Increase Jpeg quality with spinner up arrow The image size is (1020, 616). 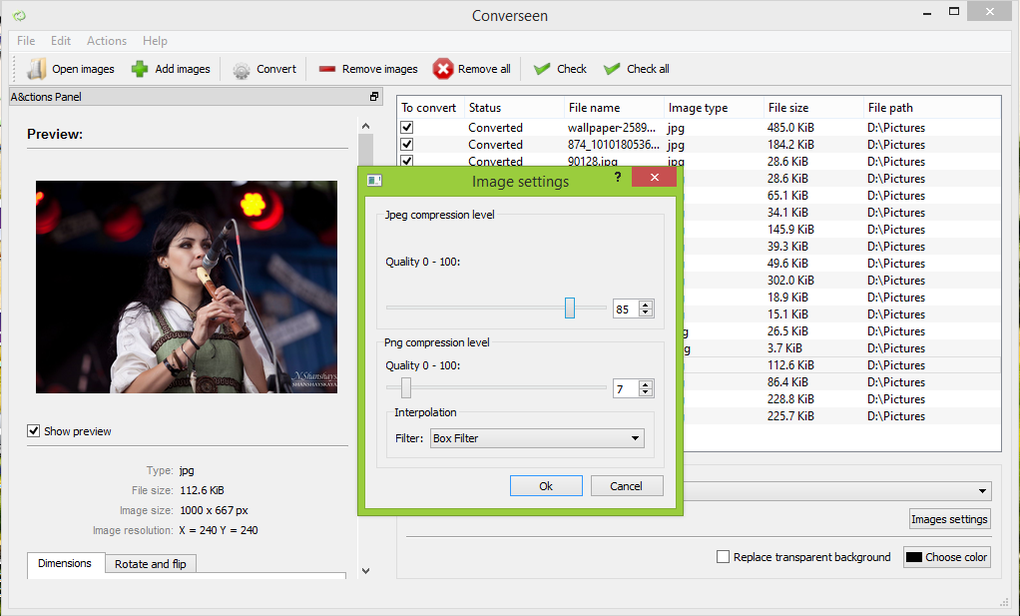645,304
